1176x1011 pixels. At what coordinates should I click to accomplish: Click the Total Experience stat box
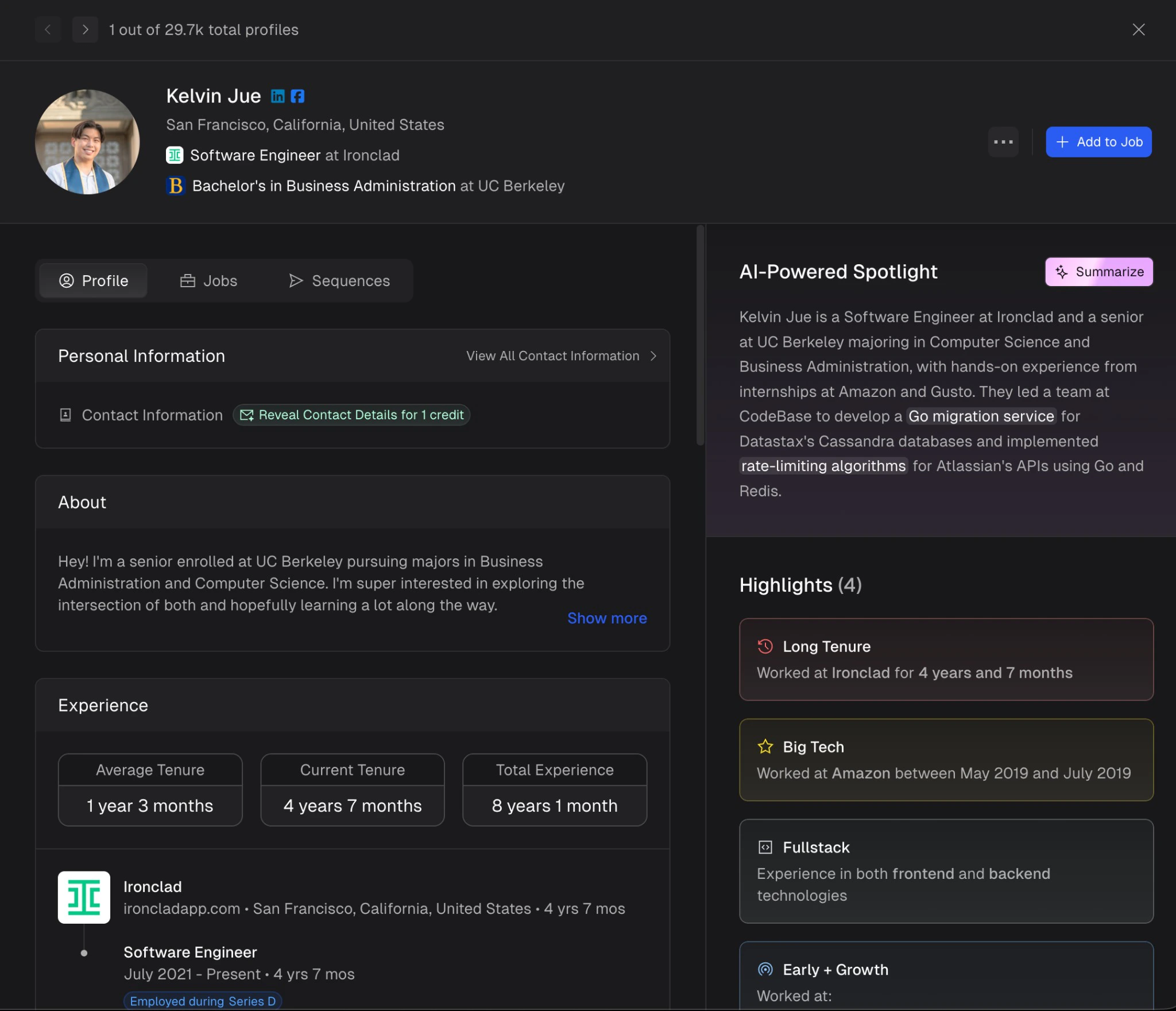[x=555, y=790]
